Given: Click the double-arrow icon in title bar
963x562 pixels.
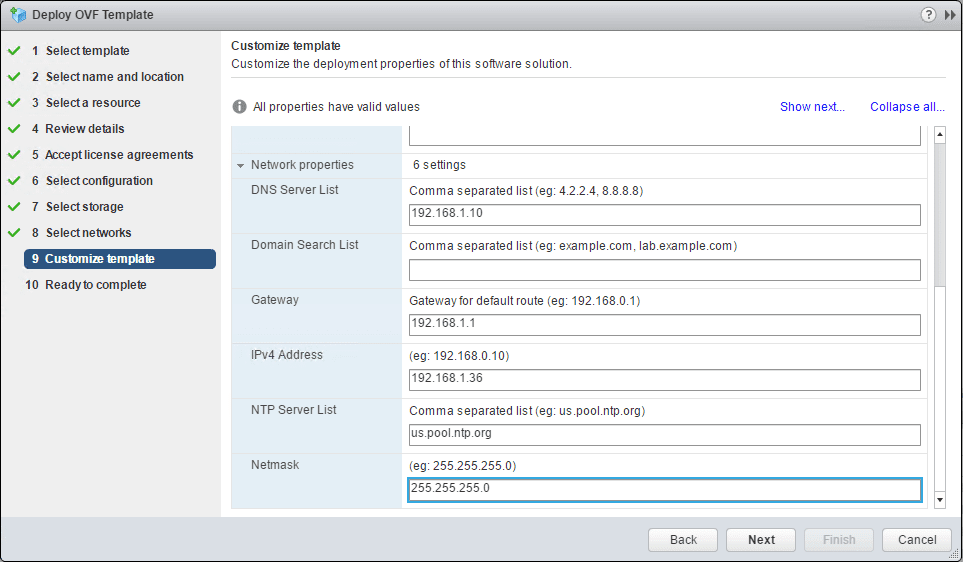Looking at the screenshot, I should click(948, 15).
